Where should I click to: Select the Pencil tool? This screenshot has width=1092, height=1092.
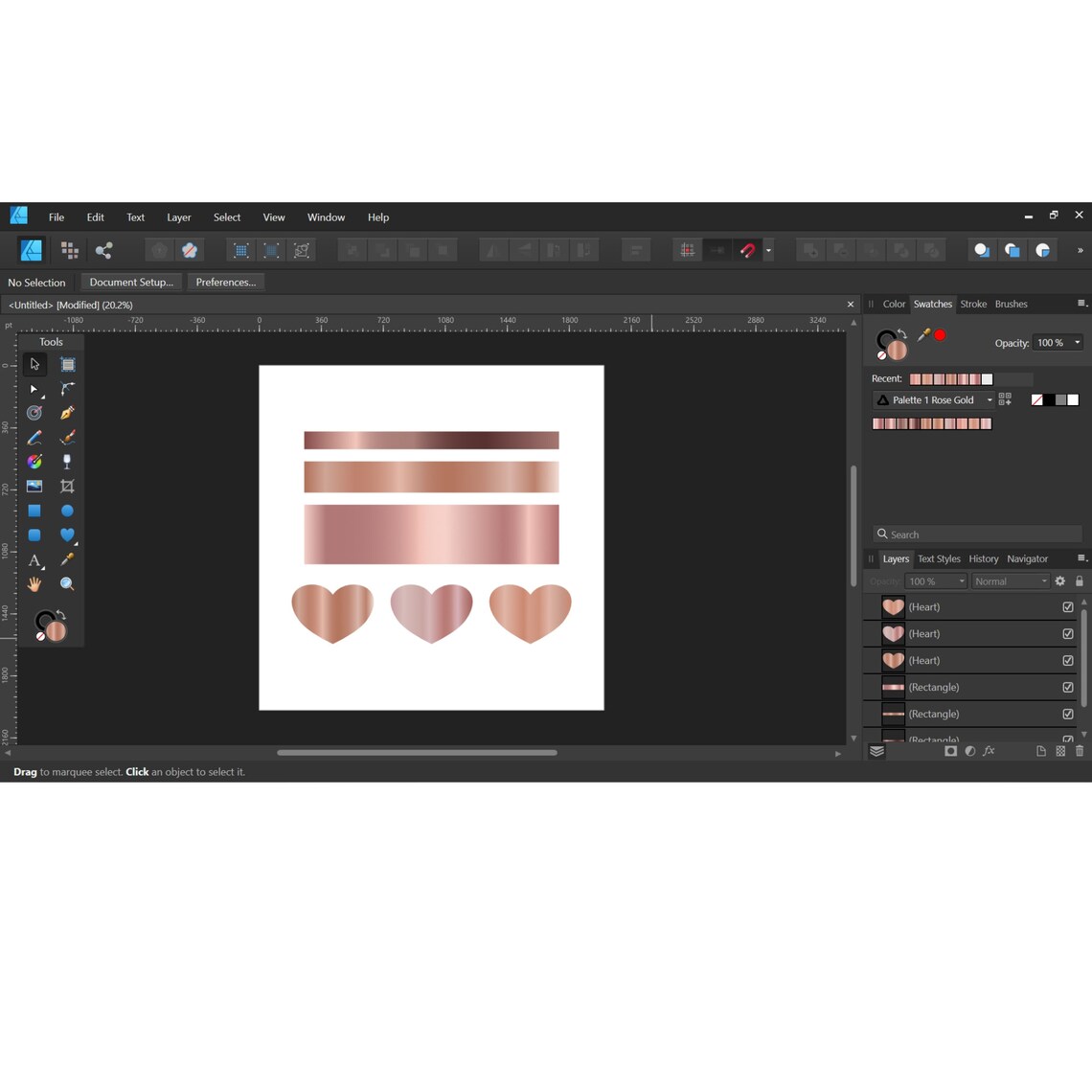click(x=34, y=438)
